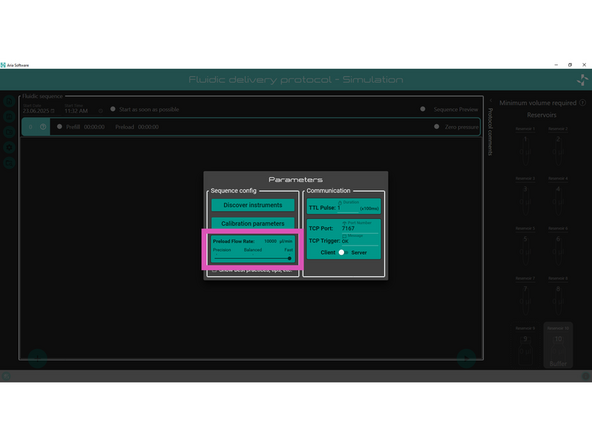Viewport: 592px width, 444px height.
Task: Click the round play button at bottom right
Action: pyautogui.click(x=466, y=358)
